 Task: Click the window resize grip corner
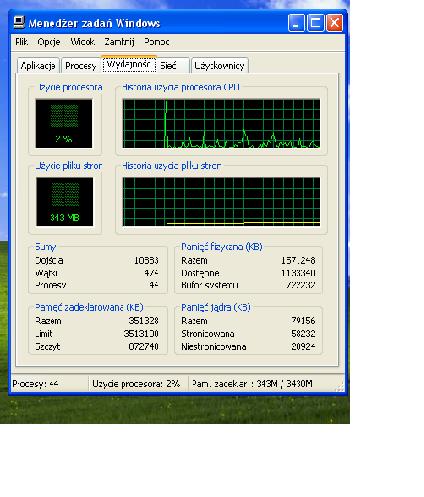click(x=340, y=387)
